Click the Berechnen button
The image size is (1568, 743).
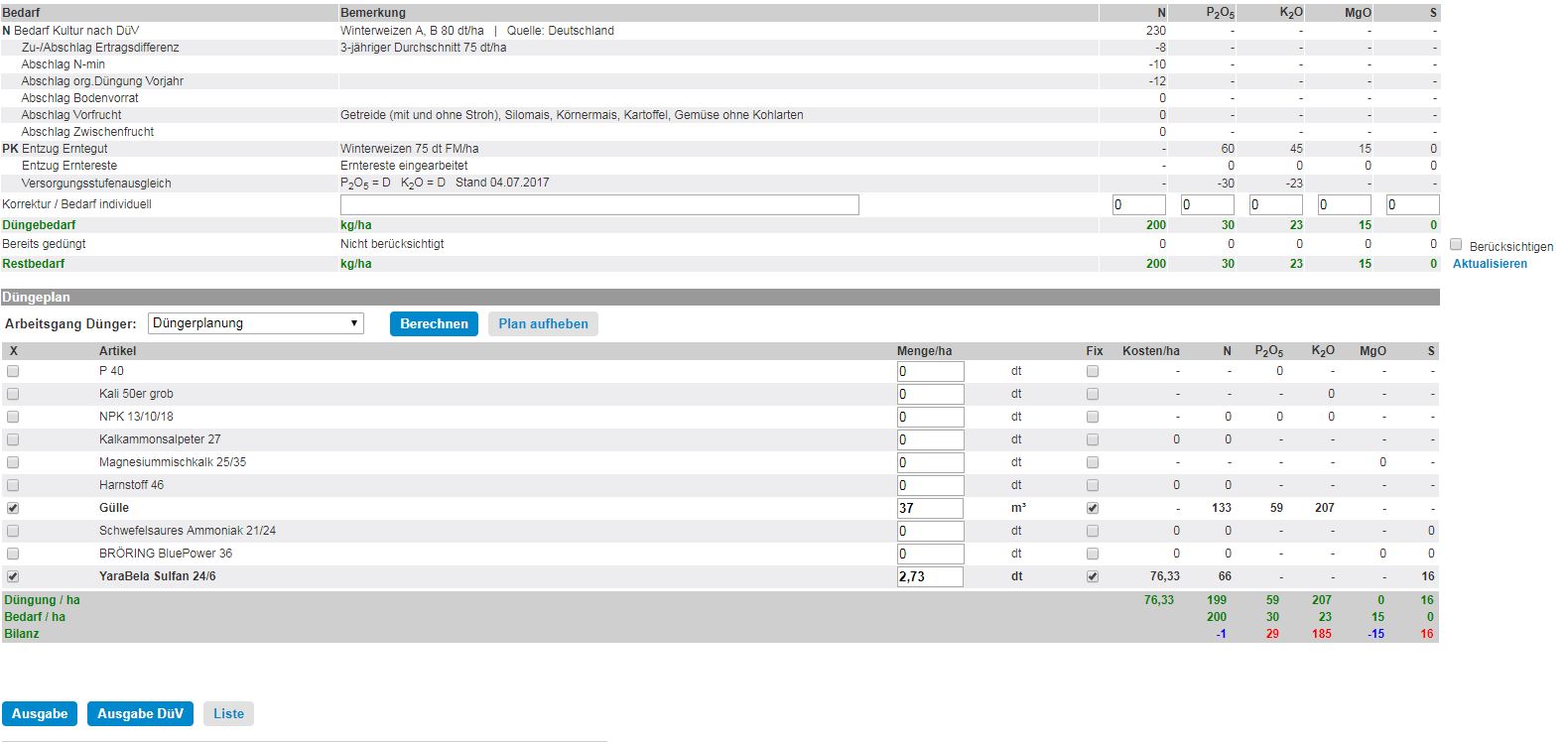434,324
